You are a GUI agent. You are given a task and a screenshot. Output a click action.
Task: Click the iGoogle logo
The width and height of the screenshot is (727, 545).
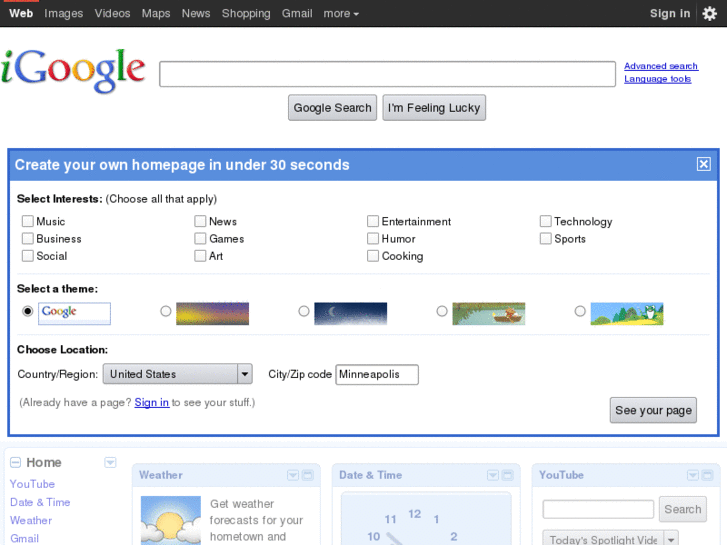point(73,71)
